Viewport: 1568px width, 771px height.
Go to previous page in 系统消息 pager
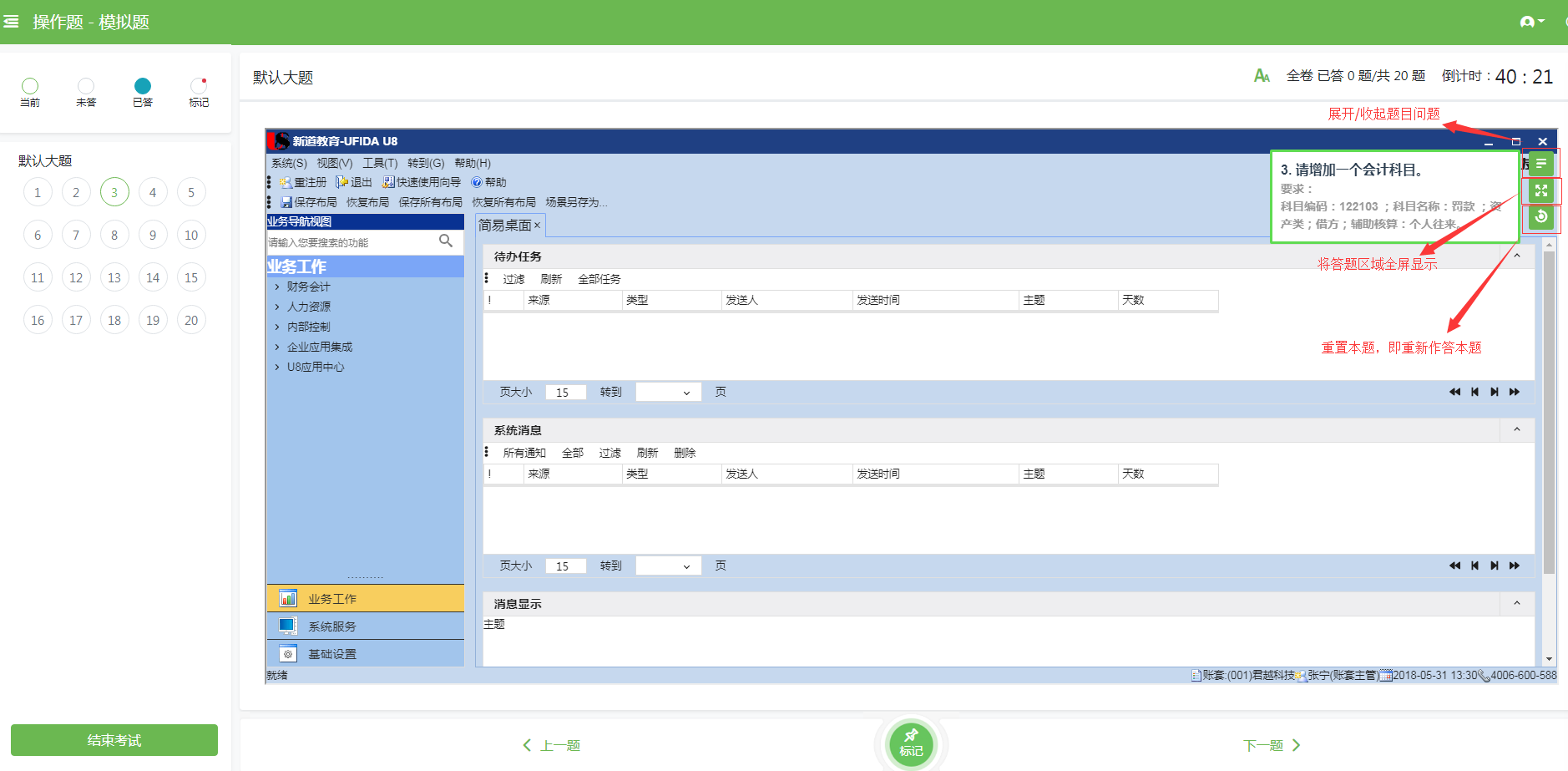point(1474,566)
